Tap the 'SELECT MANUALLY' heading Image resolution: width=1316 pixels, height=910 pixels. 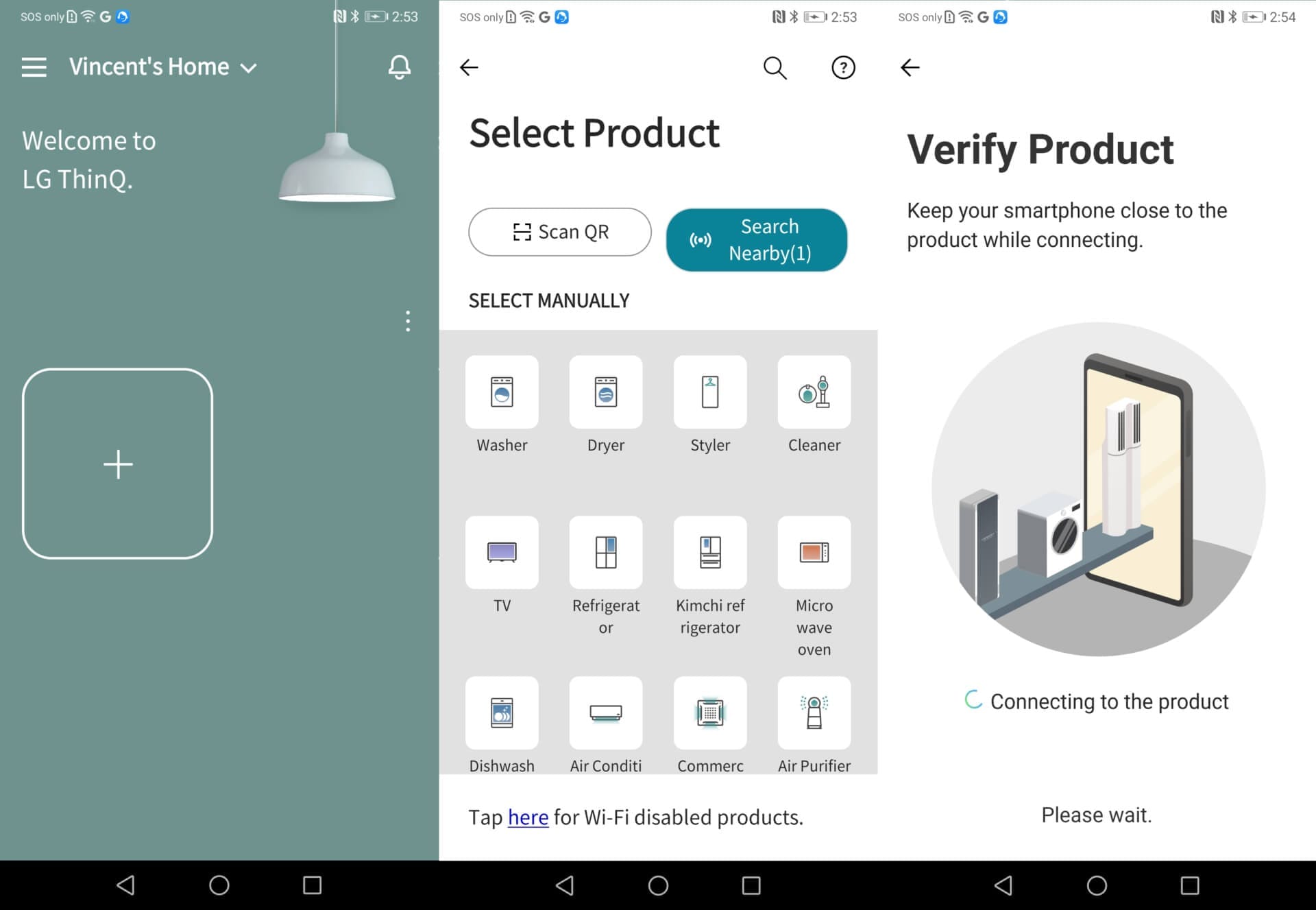pyautogui.click(x=549, y=300)
